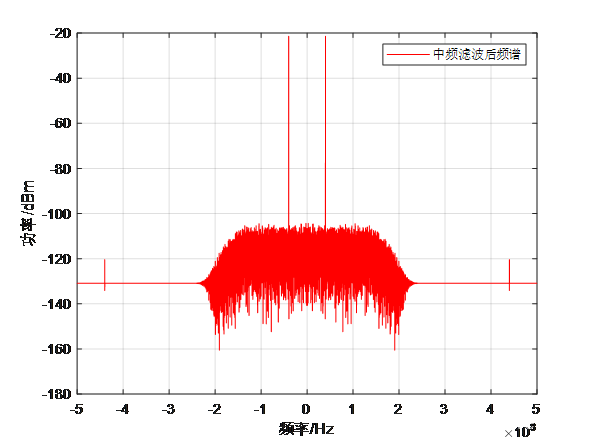Click the x-axis tick label -1
The height and width of the screenshot is (443, 593).
[x=260, y=409]
